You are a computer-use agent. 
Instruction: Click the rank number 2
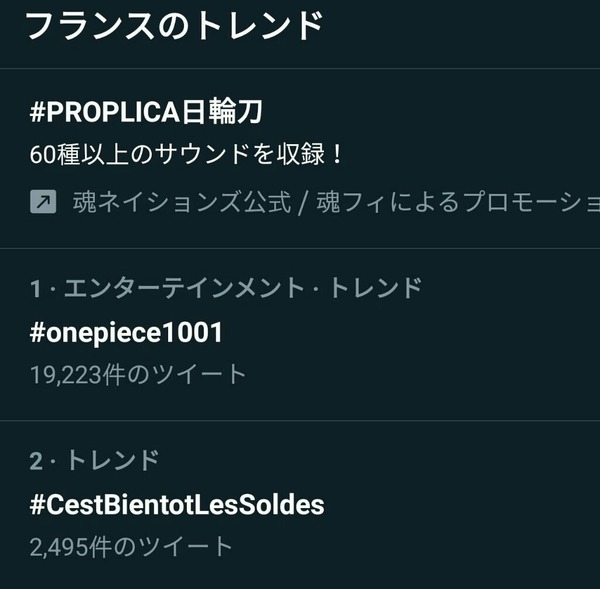point(36,461)
